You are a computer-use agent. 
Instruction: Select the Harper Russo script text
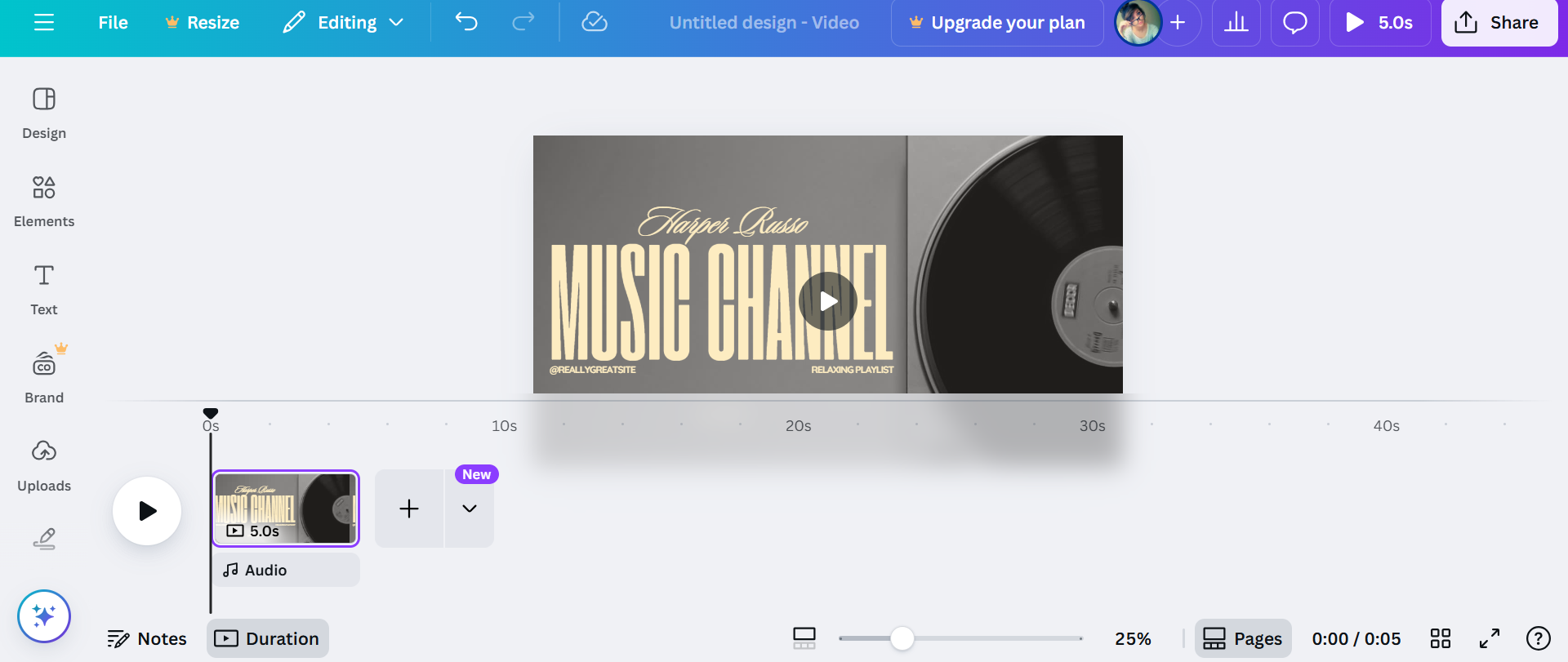[723, 224]
